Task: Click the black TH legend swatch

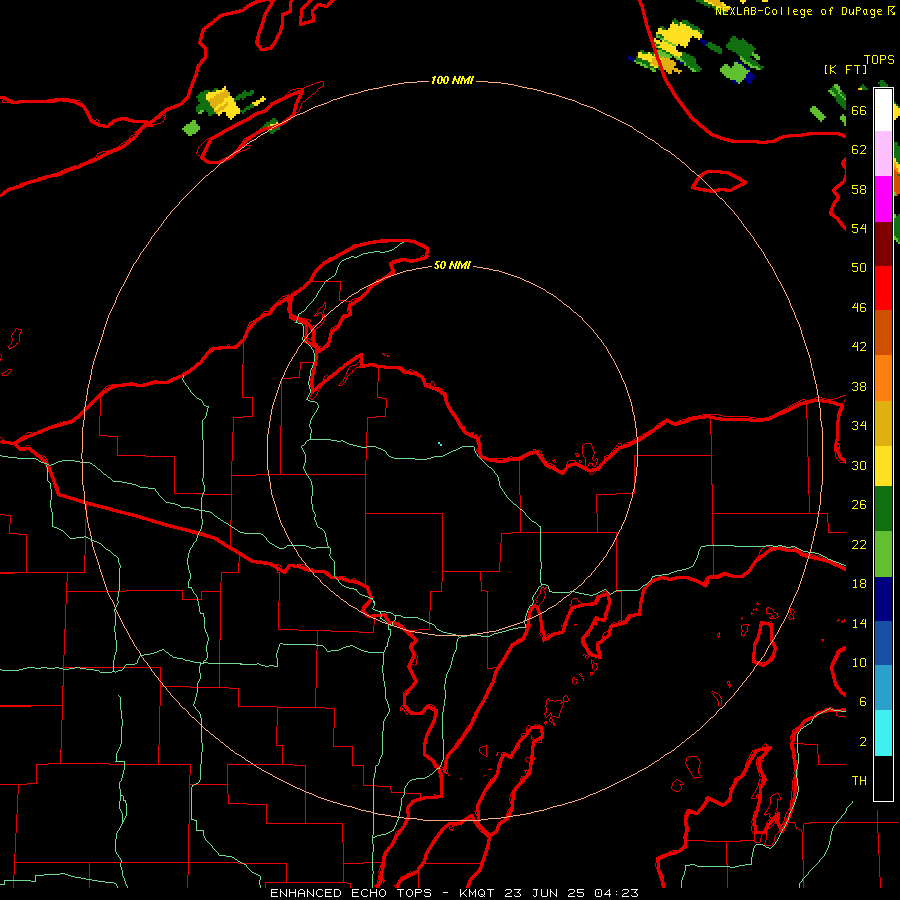Action: tap(883, 778)
